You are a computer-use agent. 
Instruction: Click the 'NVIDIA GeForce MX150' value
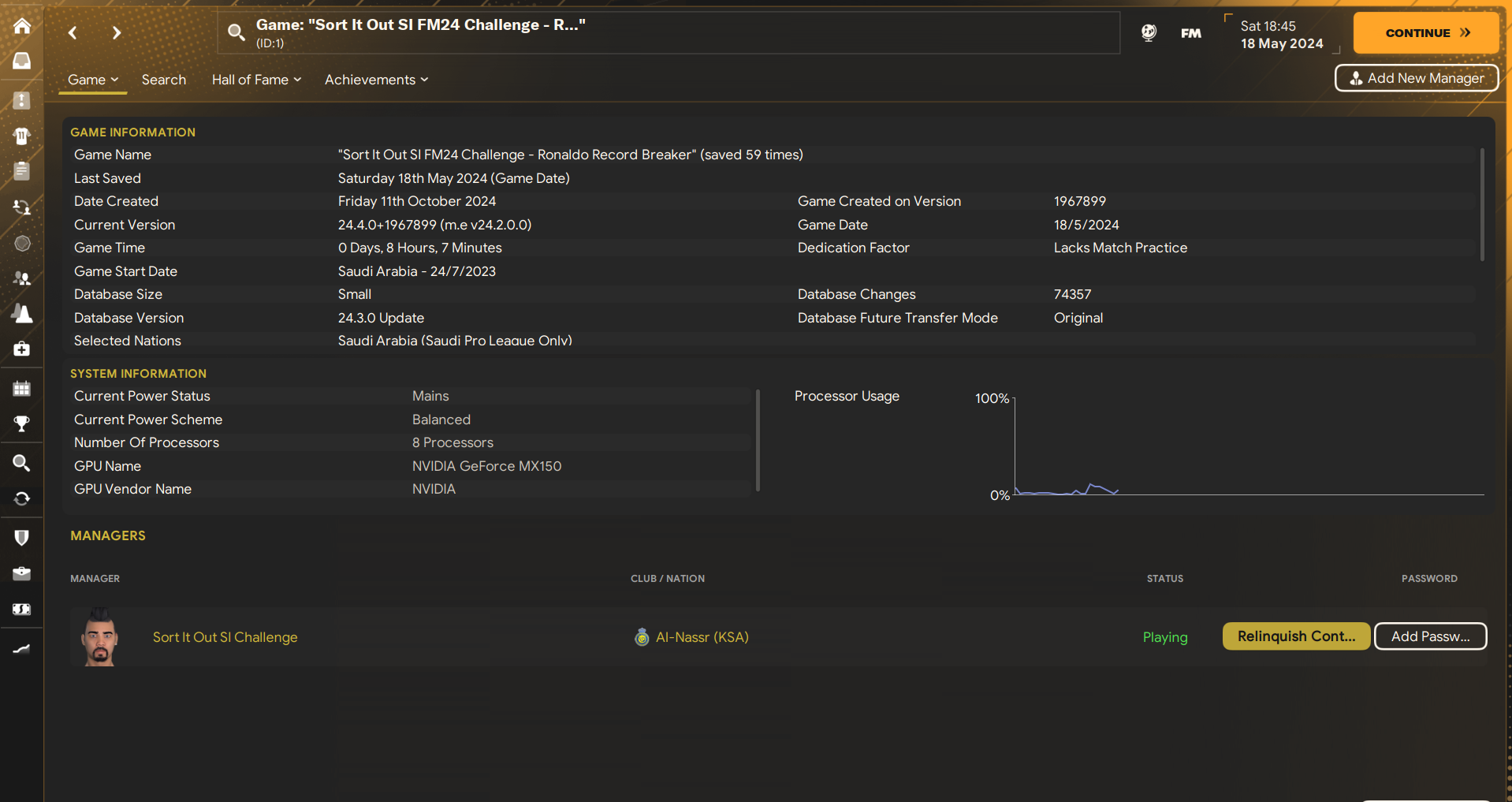tap(487, 466)
